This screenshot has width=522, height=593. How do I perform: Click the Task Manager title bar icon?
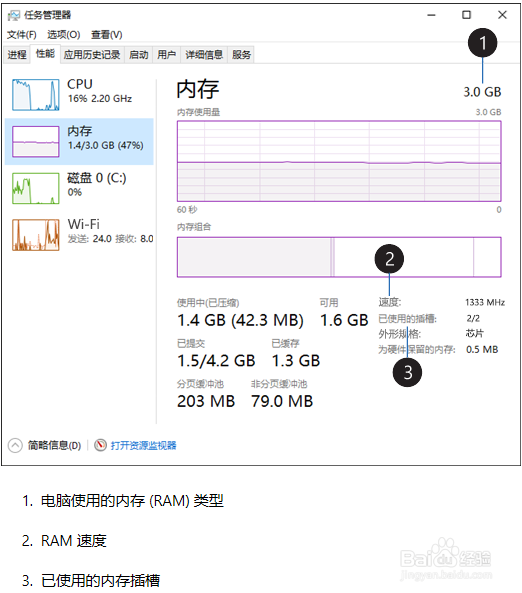pos(14,15)
